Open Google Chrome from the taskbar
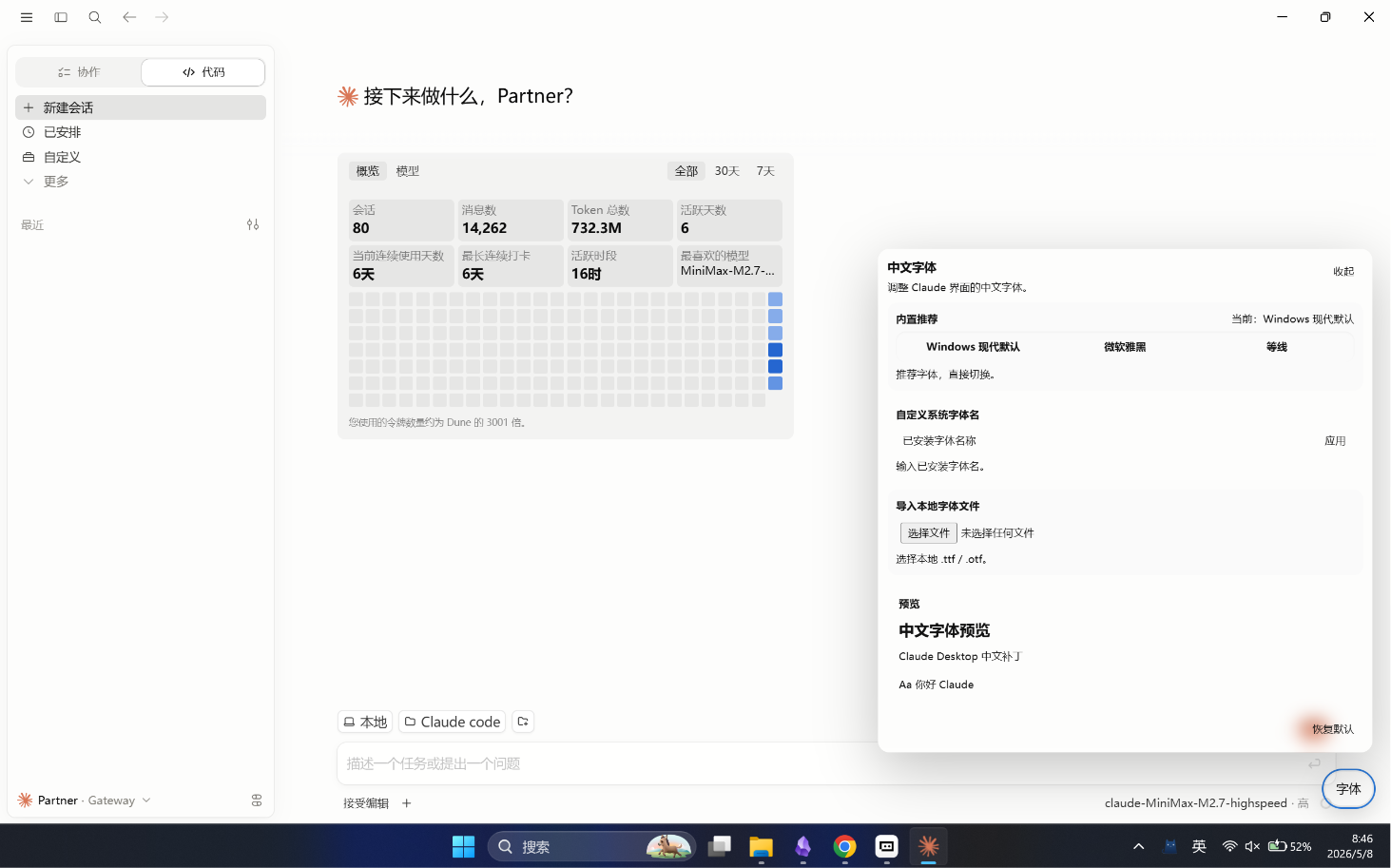Image resolution: width=1391 pixels, height=868 pixels. pyautogui.click(x=844, y=847)
